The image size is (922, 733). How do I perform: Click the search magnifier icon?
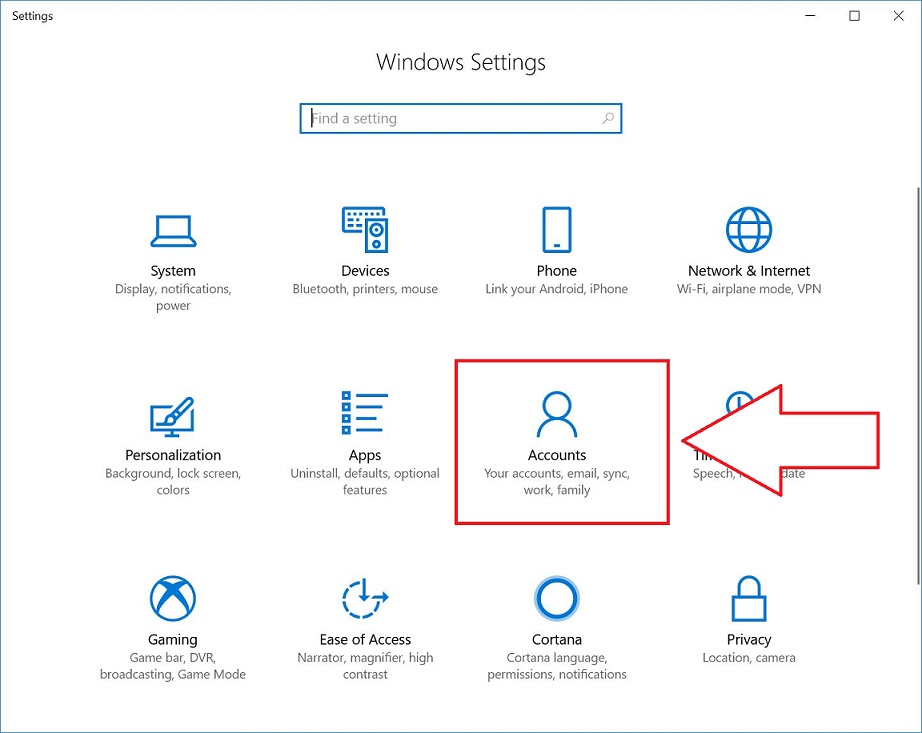[x=608, y=118]
